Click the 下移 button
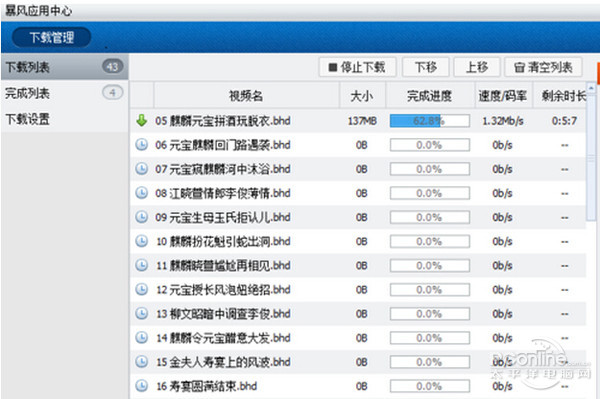Image resolution: width=600 pixels, height=399 pixels. (426, 67)
